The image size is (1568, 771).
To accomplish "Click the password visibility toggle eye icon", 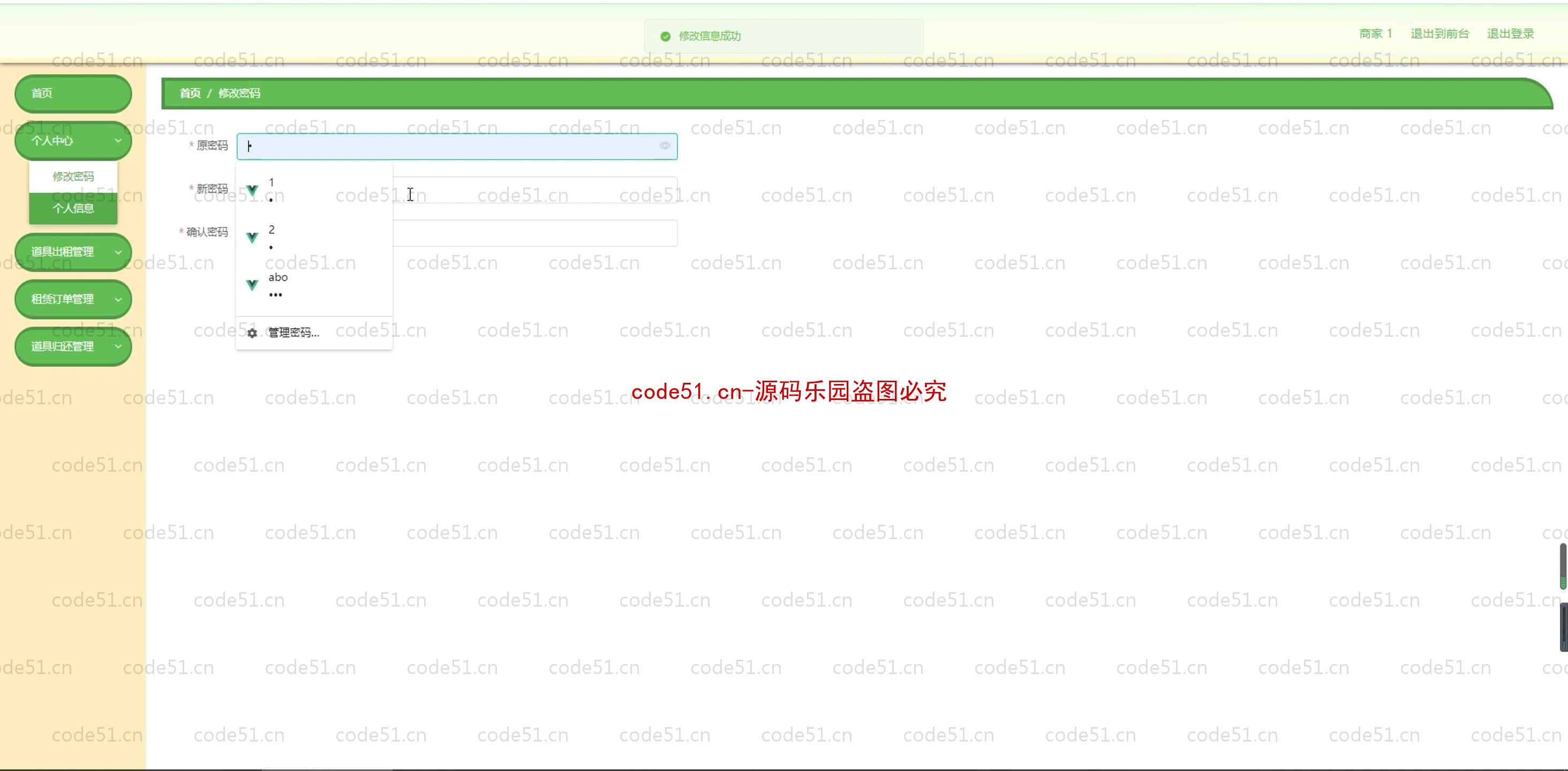I will pyautogui.click(x=664, y=146).
